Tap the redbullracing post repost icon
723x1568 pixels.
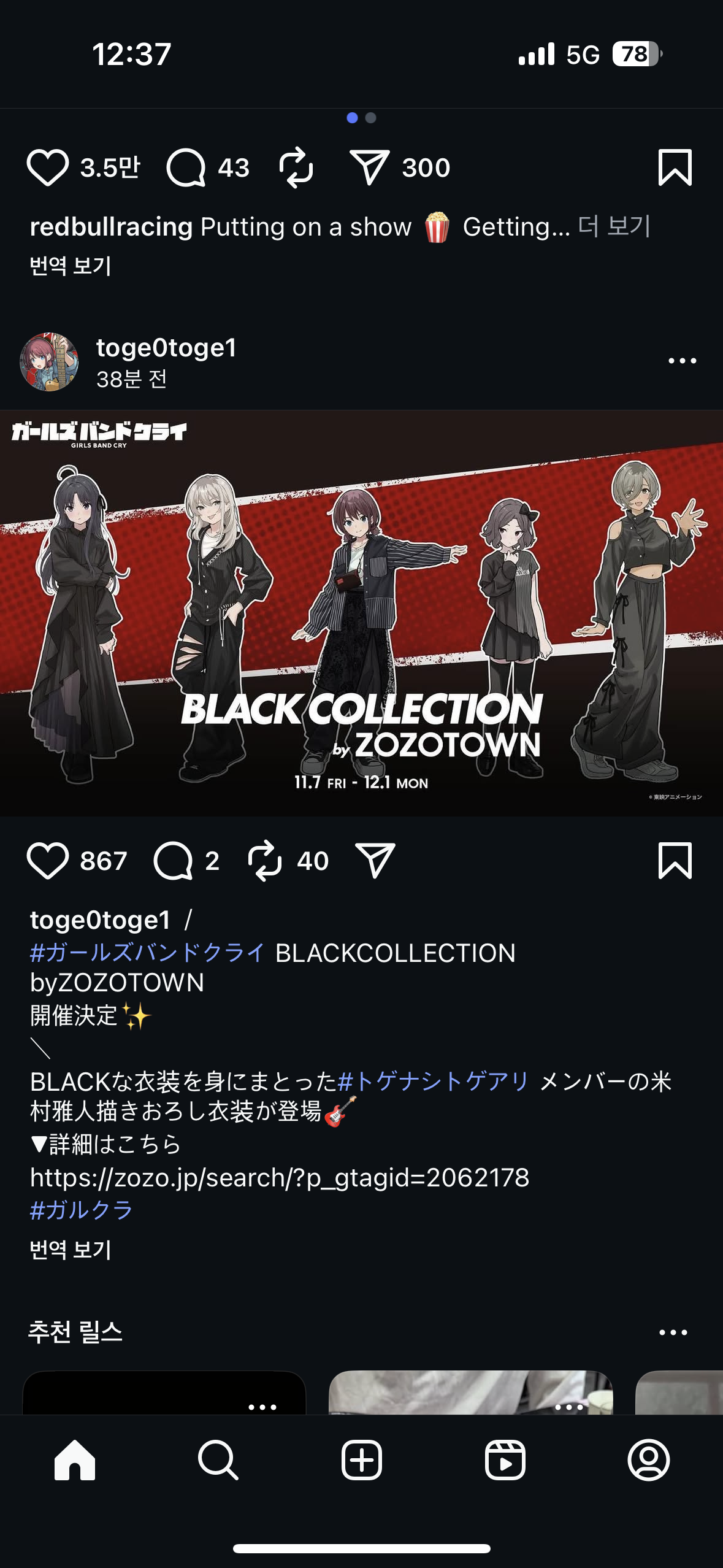[296, 167]
